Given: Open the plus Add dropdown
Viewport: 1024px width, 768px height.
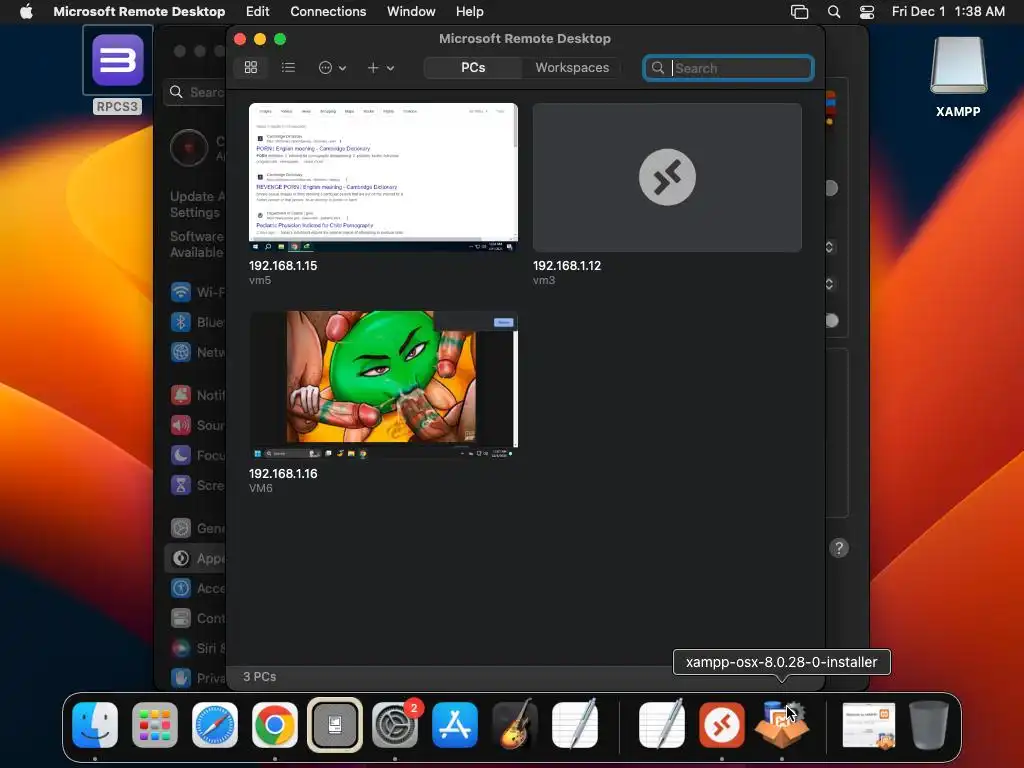Looking at the screenshot, I should (380, 67).
